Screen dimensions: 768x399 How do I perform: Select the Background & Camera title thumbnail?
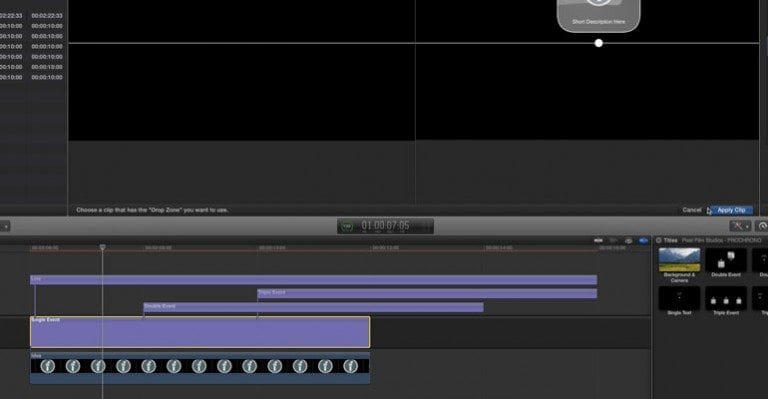[x=679, y=259]
